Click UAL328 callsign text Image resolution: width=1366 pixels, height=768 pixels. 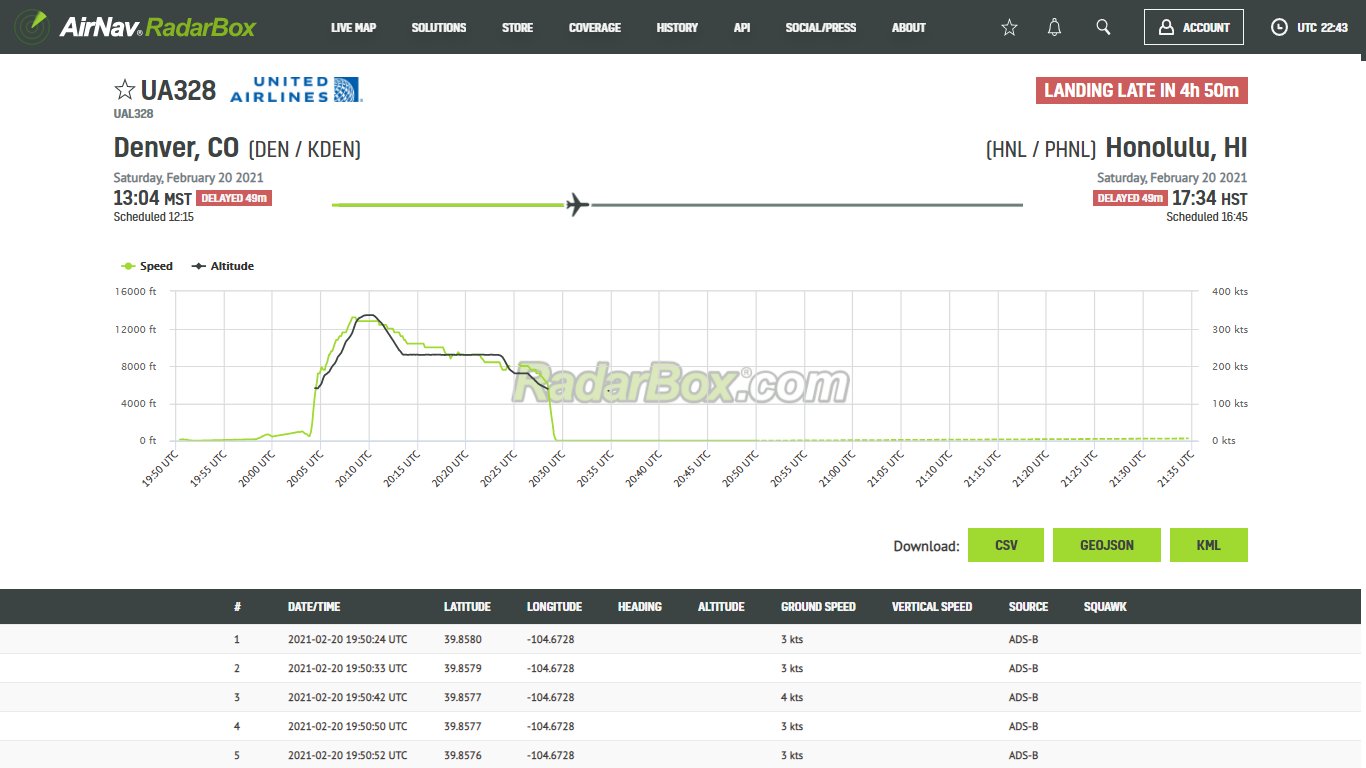click(134, 114)
